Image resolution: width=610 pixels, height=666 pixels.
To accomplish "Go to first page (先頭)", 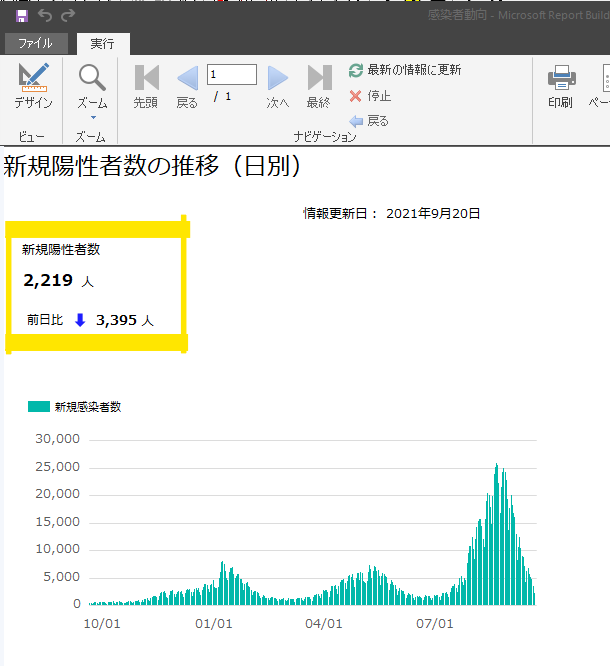I will point(146,85).
